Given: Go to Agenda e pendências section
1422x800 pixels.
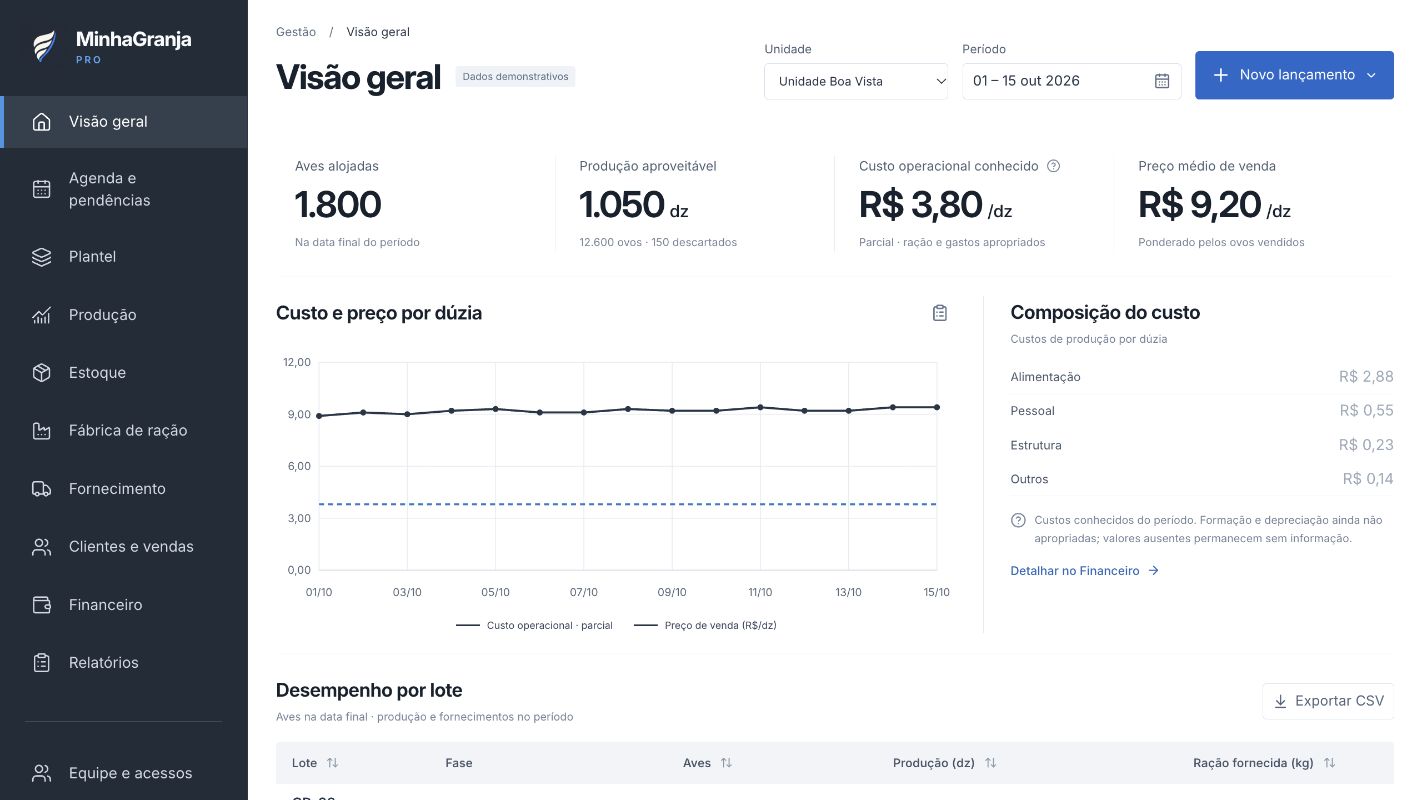Looking at the screenshot, I should [x=124, y=189].
